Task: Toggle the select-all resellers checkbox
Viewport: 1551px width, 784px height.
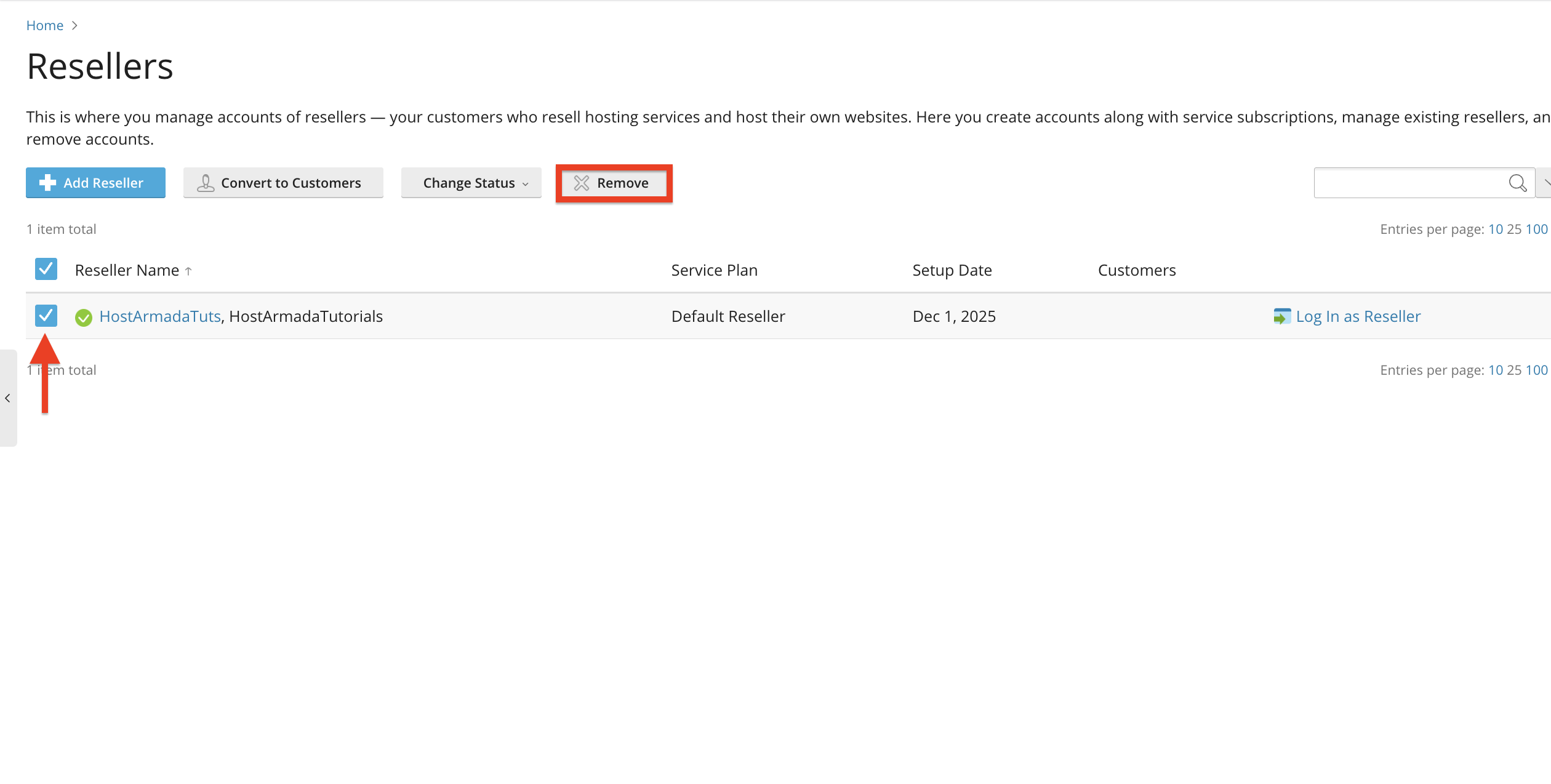Action: point(46,269)
